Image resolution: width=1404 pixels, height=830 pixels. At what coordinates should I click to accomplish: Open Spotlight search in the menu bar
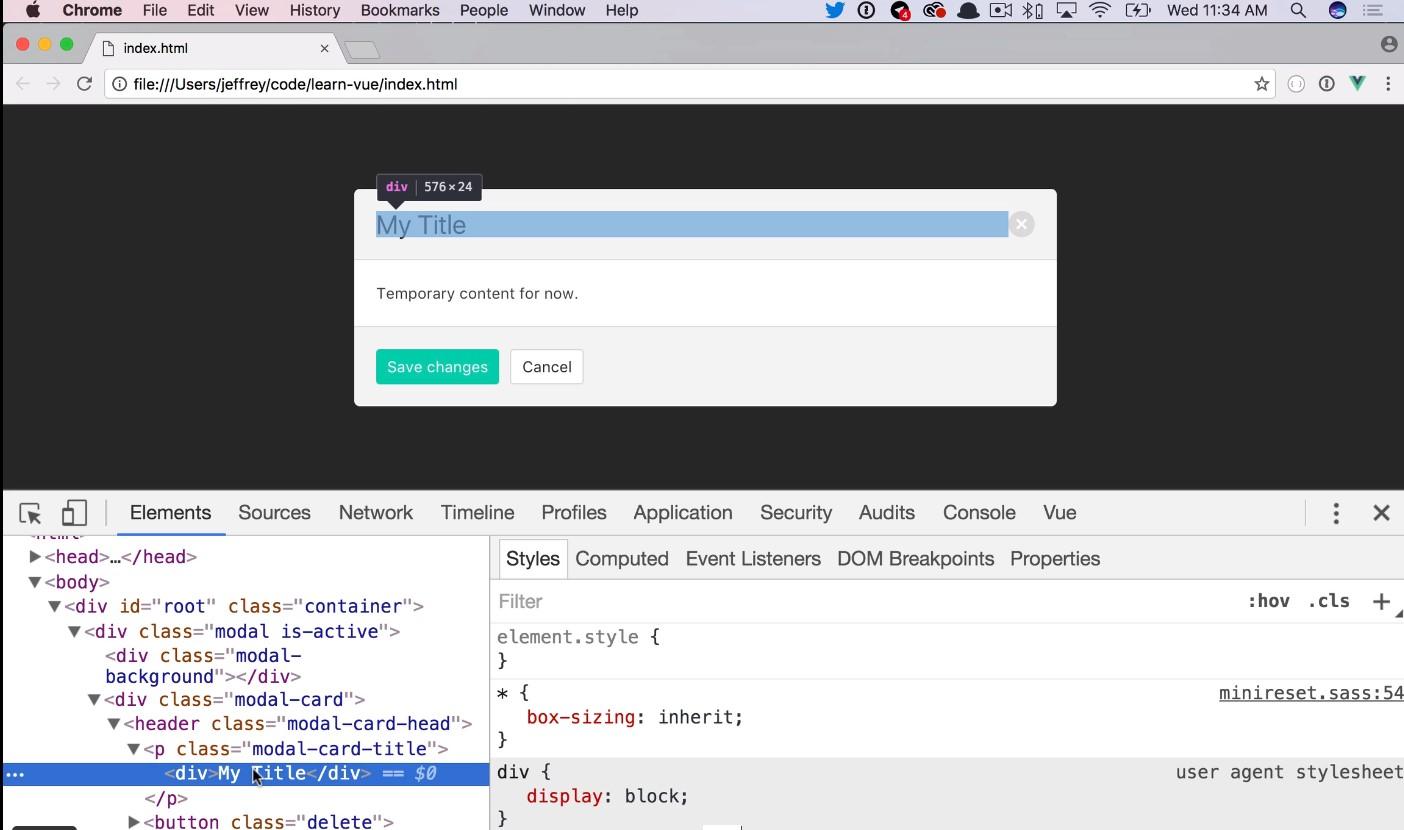coord(1298,10)
